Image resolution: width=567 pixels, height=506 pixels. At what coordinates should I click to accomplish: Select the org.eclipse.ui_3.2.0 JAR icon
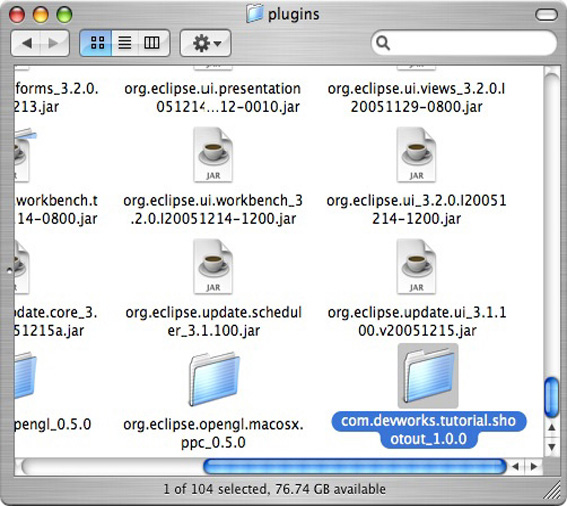coord(416,155)
